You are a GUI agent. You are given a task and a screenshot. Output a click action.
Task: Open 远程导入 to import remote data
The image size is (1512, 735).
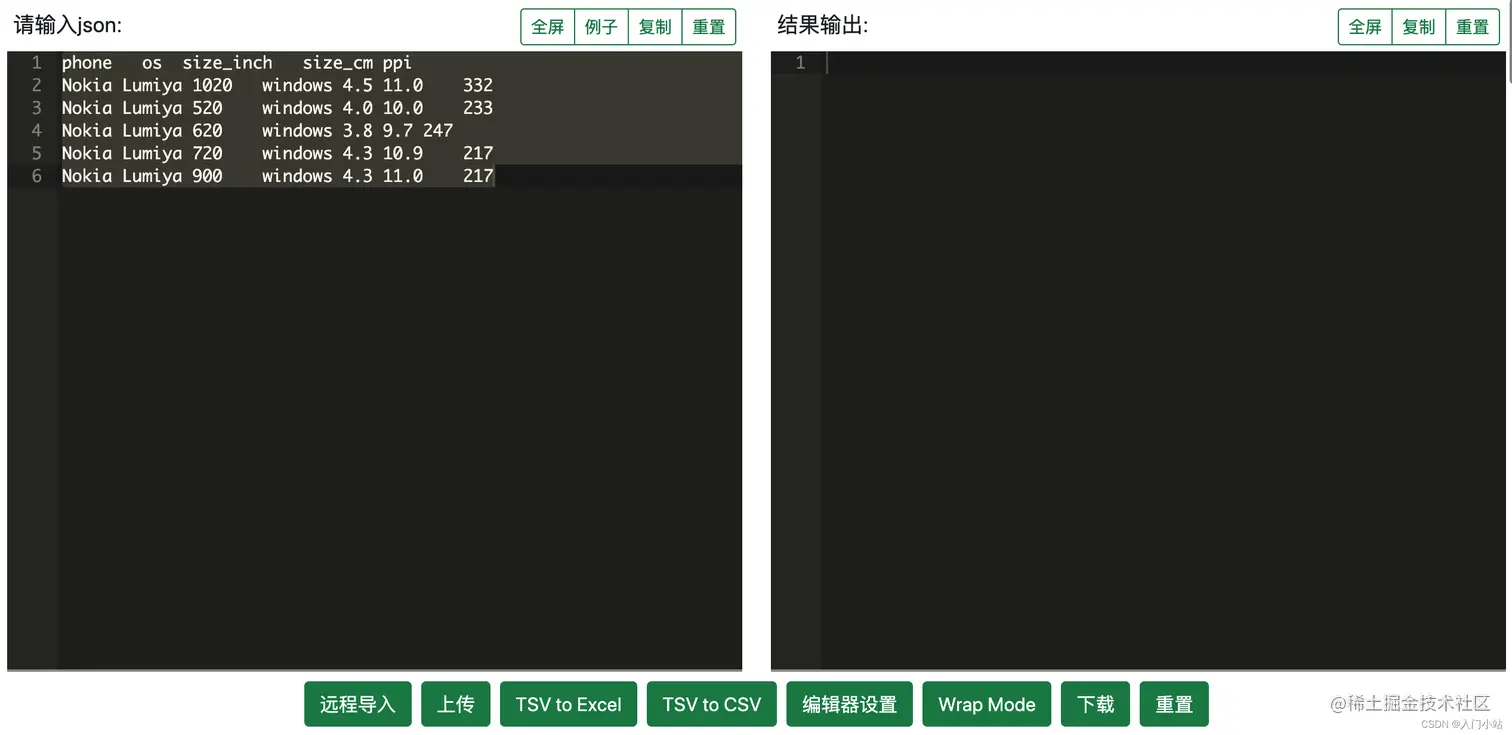pyautogui.click(x=357, y=704)
